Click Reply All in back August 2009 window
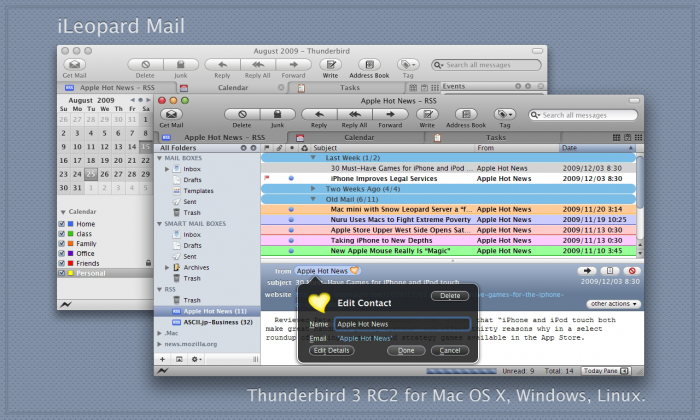The height and width of the screenshot is (420, 700). click(x=258, y=65)
